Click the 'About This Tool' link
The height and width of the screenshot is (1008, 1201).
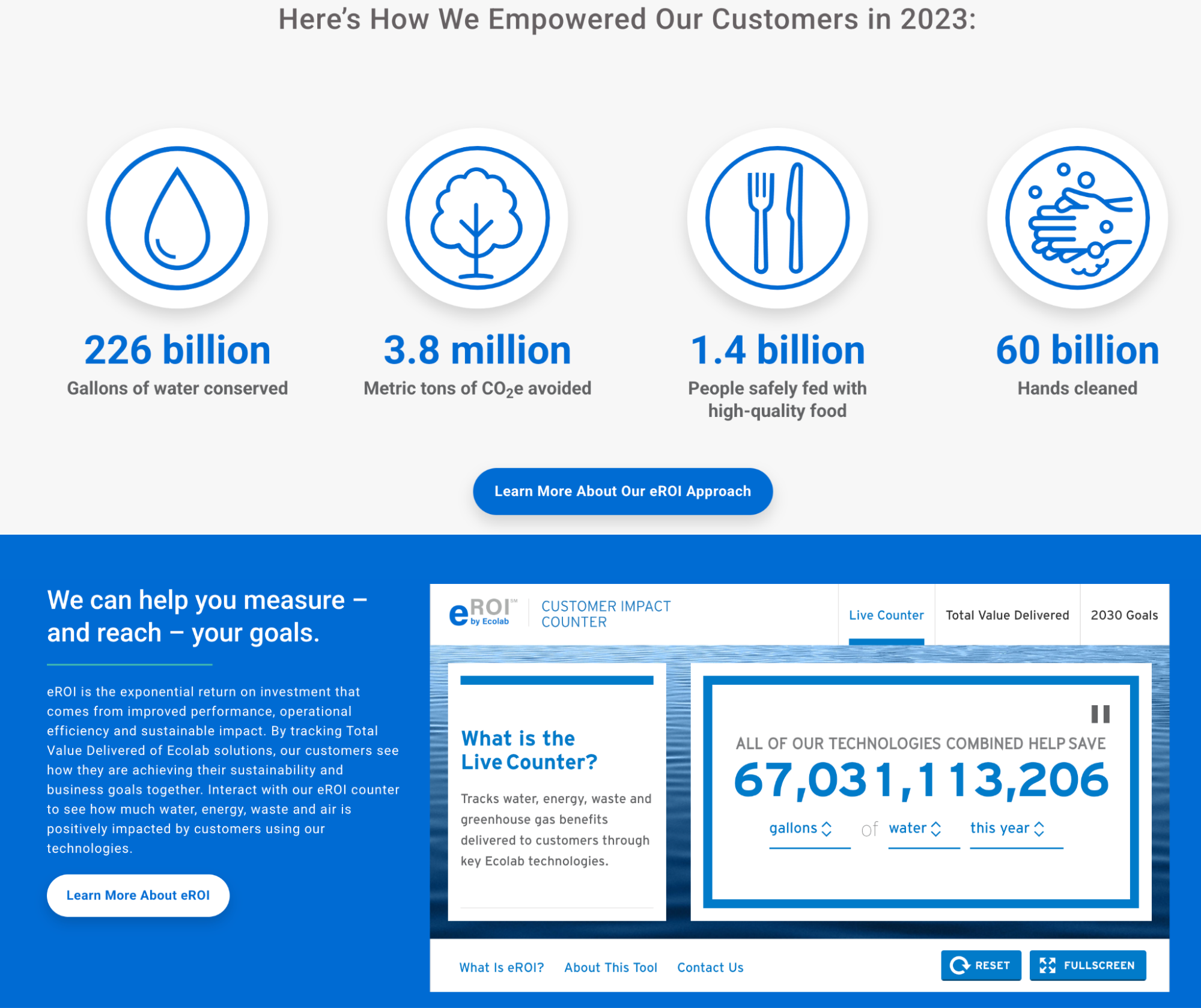pyautogui.click(x=610, y=967)
